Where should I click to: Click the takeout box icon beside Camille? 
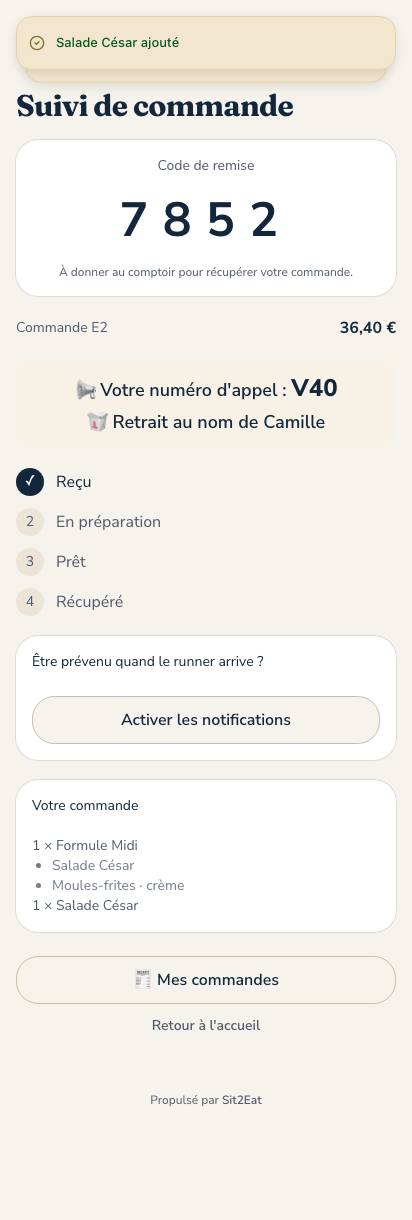coord(97,422)
